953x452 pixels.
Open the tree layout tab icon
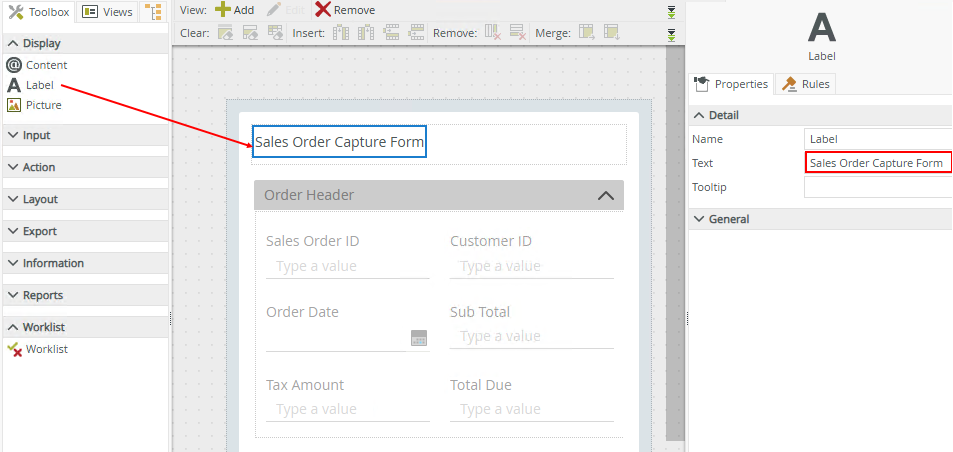click(x=153, y=12)
